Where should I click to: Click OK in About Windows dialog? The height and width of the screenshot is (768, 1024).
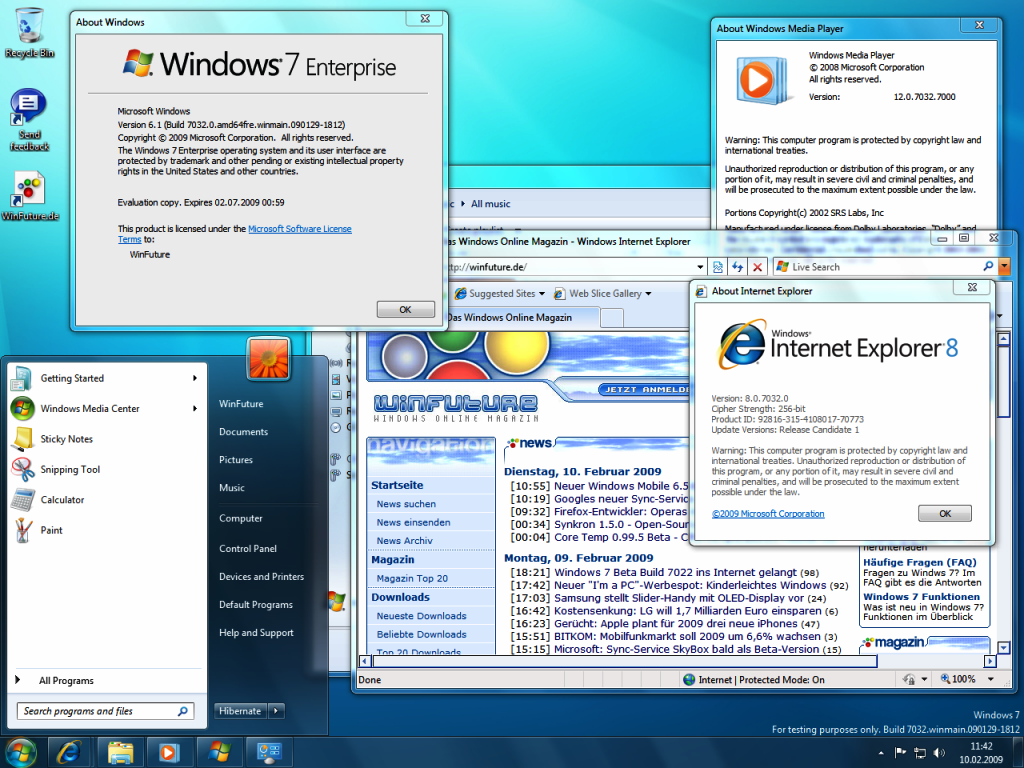(406, 310)
